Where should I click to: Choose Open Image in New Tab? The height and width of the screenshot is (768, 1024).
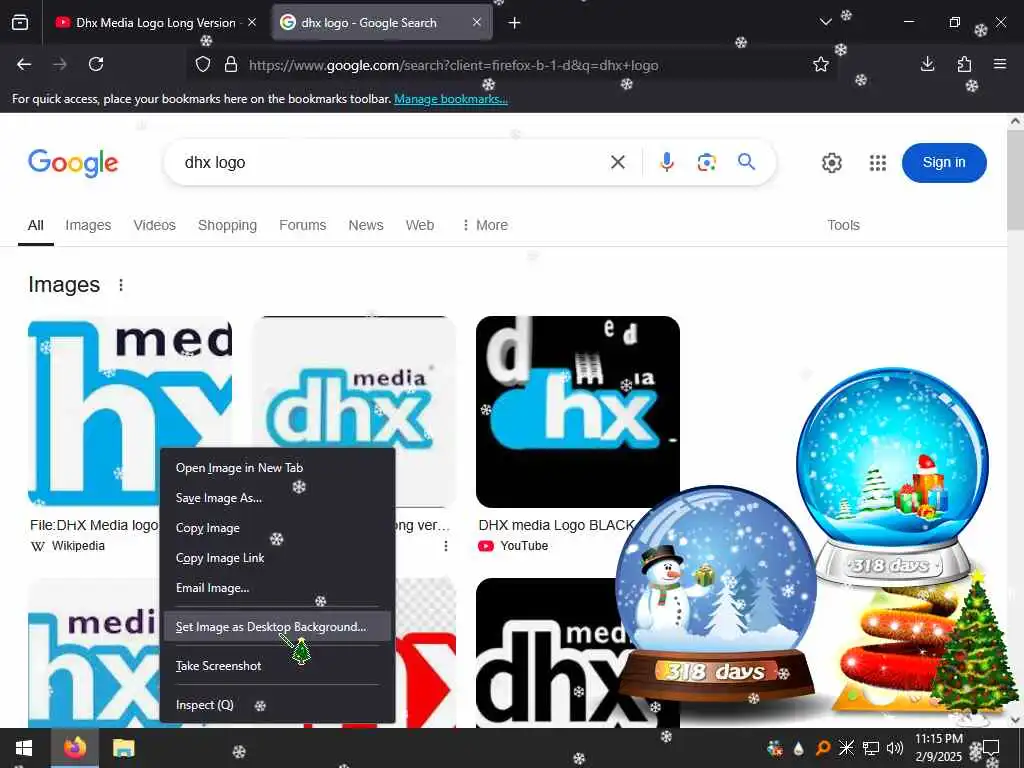(x=278, y=468)
